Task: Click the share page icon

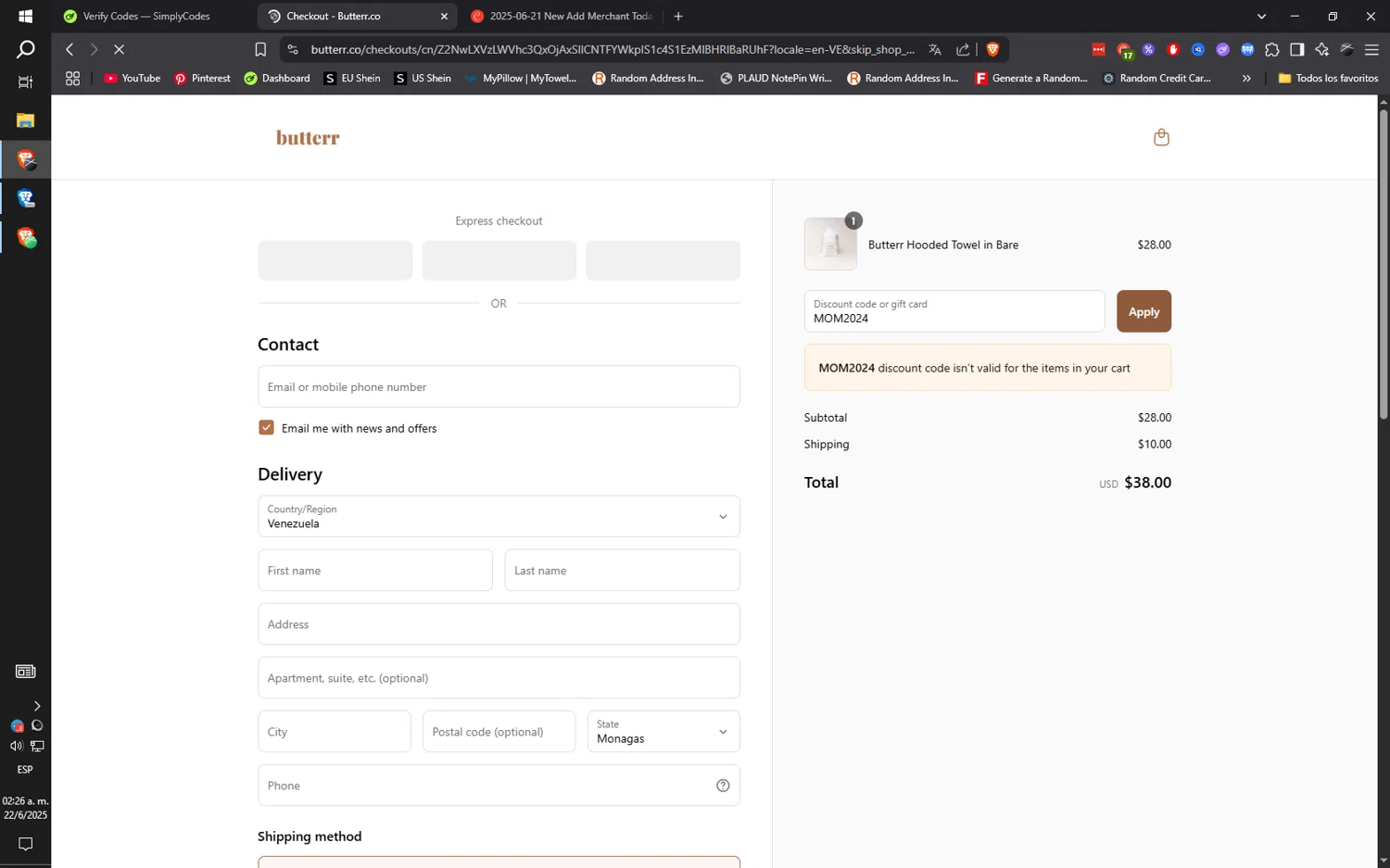Action: coord(963,49)
